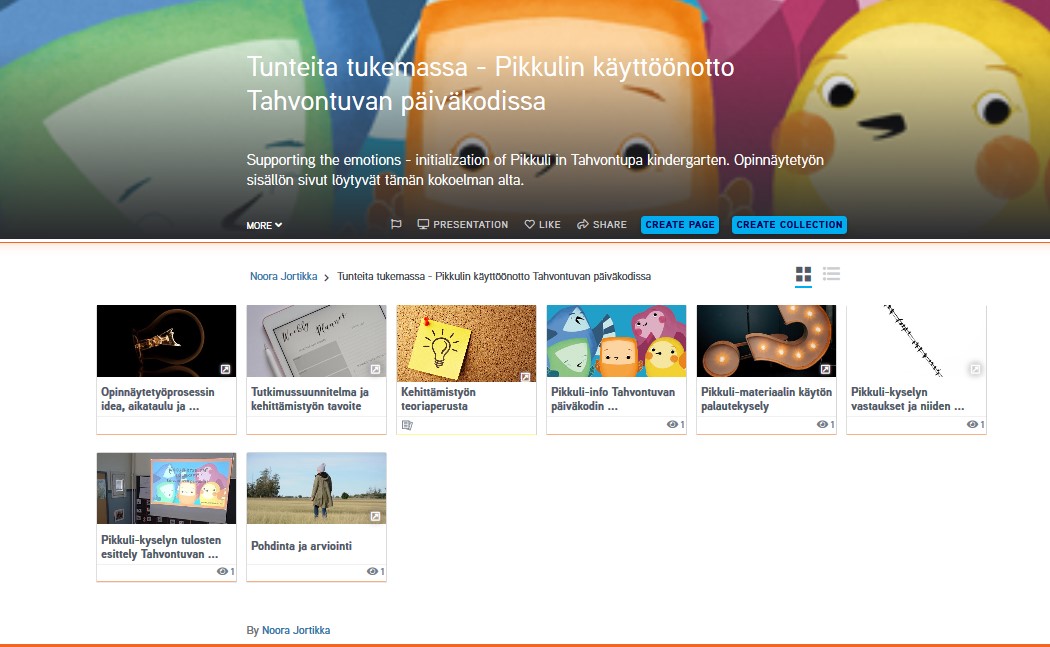
Task: Click the eye views icon on Pikkuli-kyselyn vastaukset card
Action: pos(972,425)
